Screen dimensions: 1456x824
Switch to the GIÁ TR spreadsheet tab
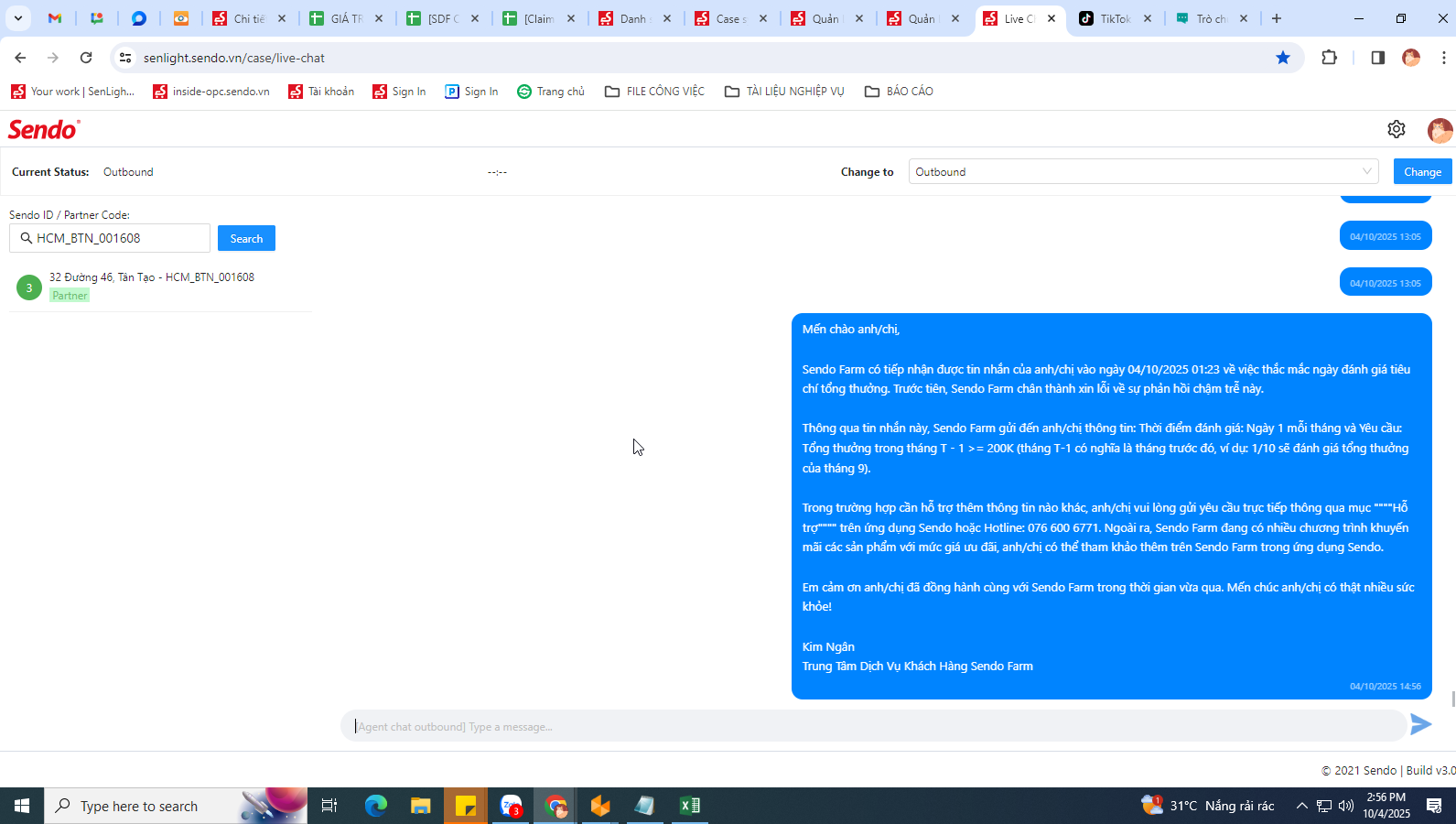click(x=346, y=18)
